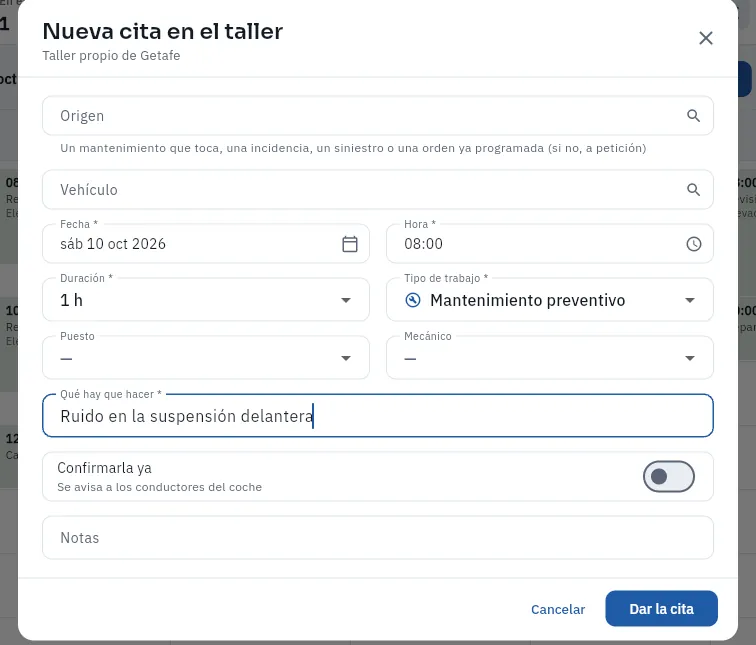Open the Puesto dropdown

click(x=206, y=358)
